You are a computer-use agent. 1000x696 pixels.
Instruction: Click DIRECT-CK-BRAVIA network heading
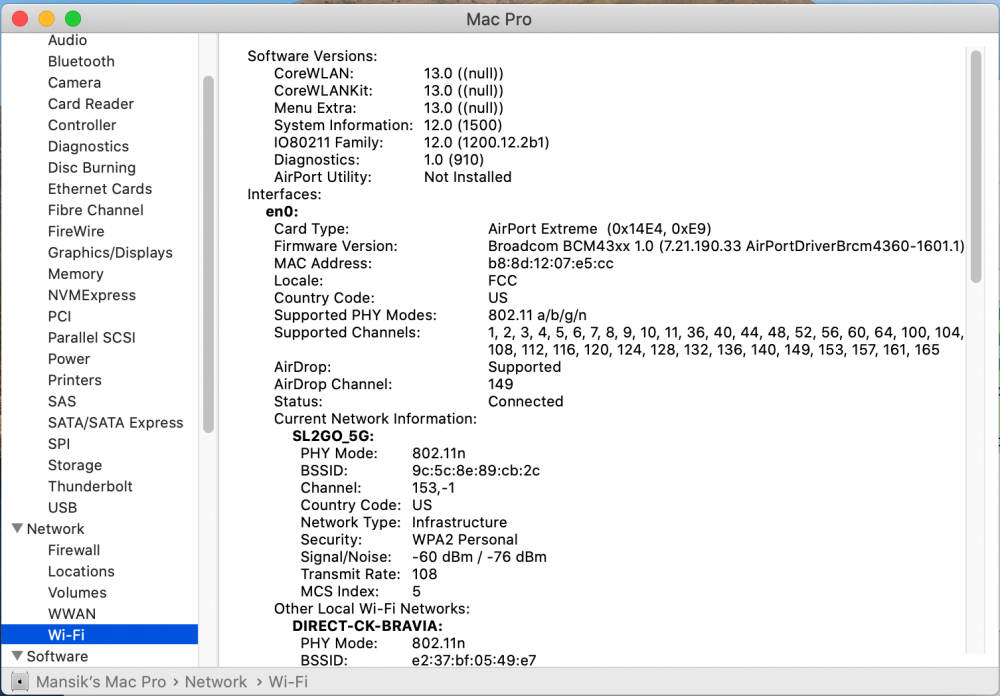367,626
